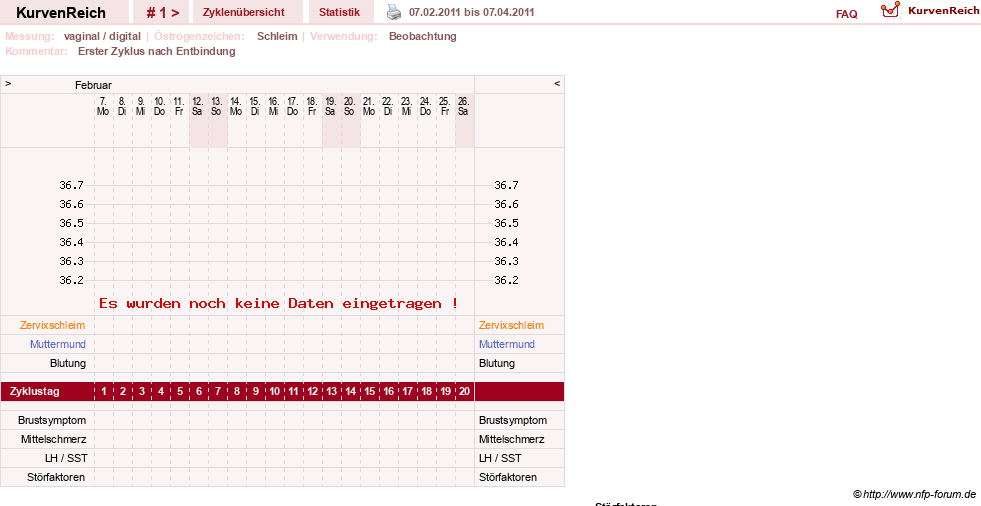
Task: Click the right Störfaktoren label
Action: pos(508,477)
